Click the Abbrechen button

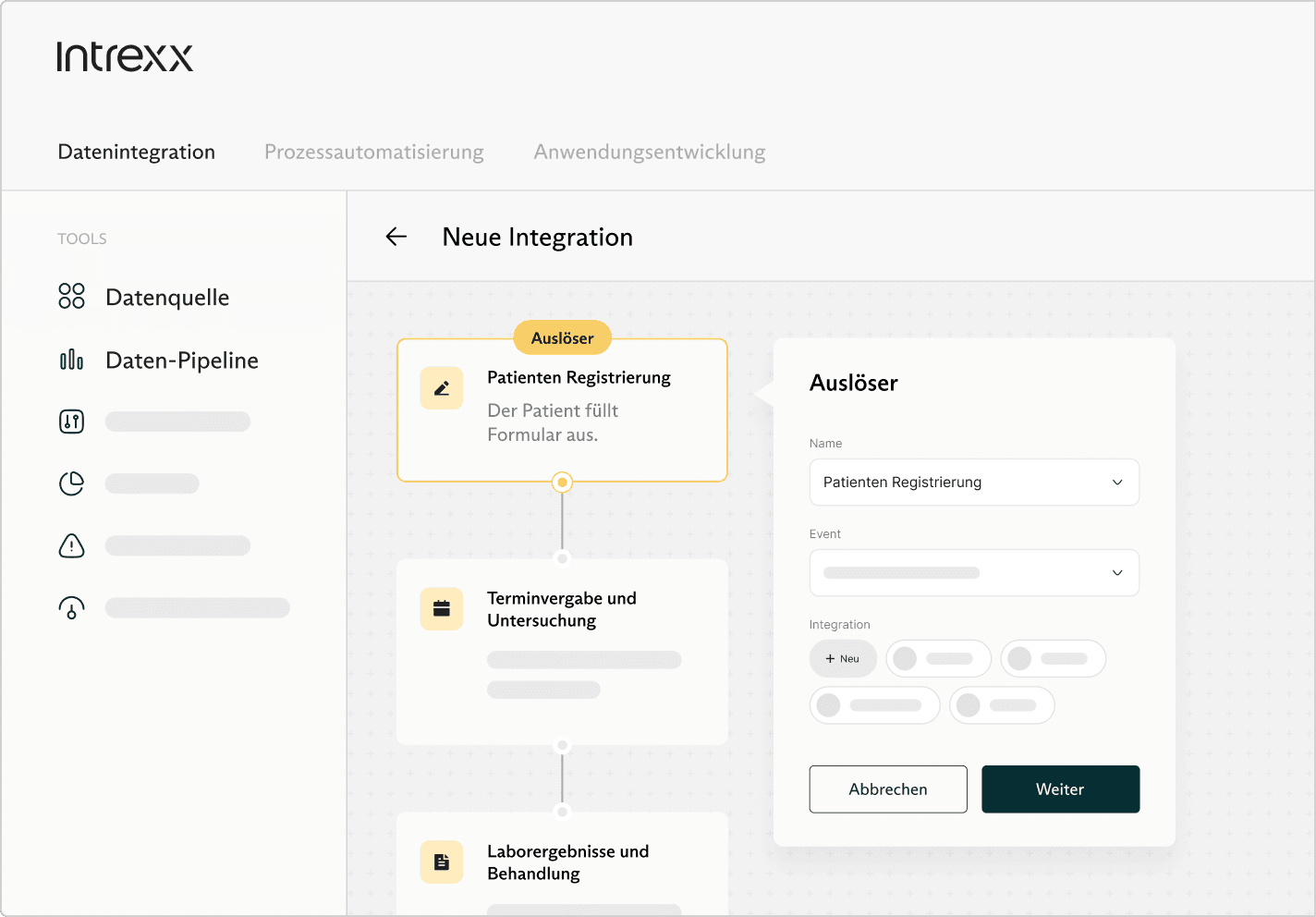point(888,789)
